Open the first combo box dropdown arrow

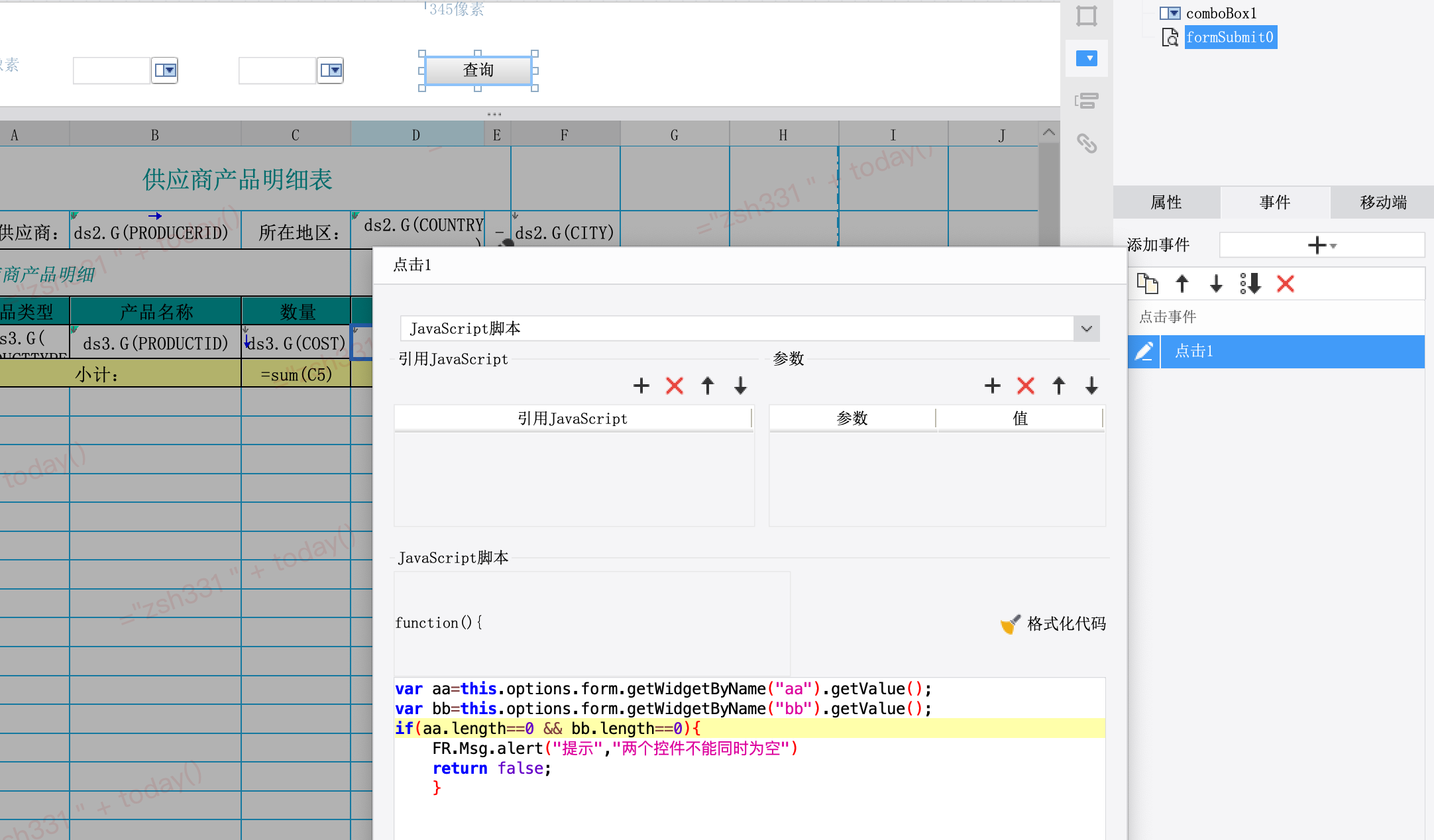point(165,70)
